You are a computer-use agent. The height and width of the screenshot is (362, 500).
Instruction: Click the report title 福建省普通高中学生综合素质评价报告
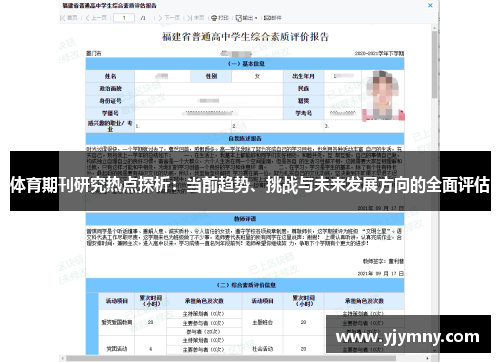pyautogui.click(x=245, y=36)
